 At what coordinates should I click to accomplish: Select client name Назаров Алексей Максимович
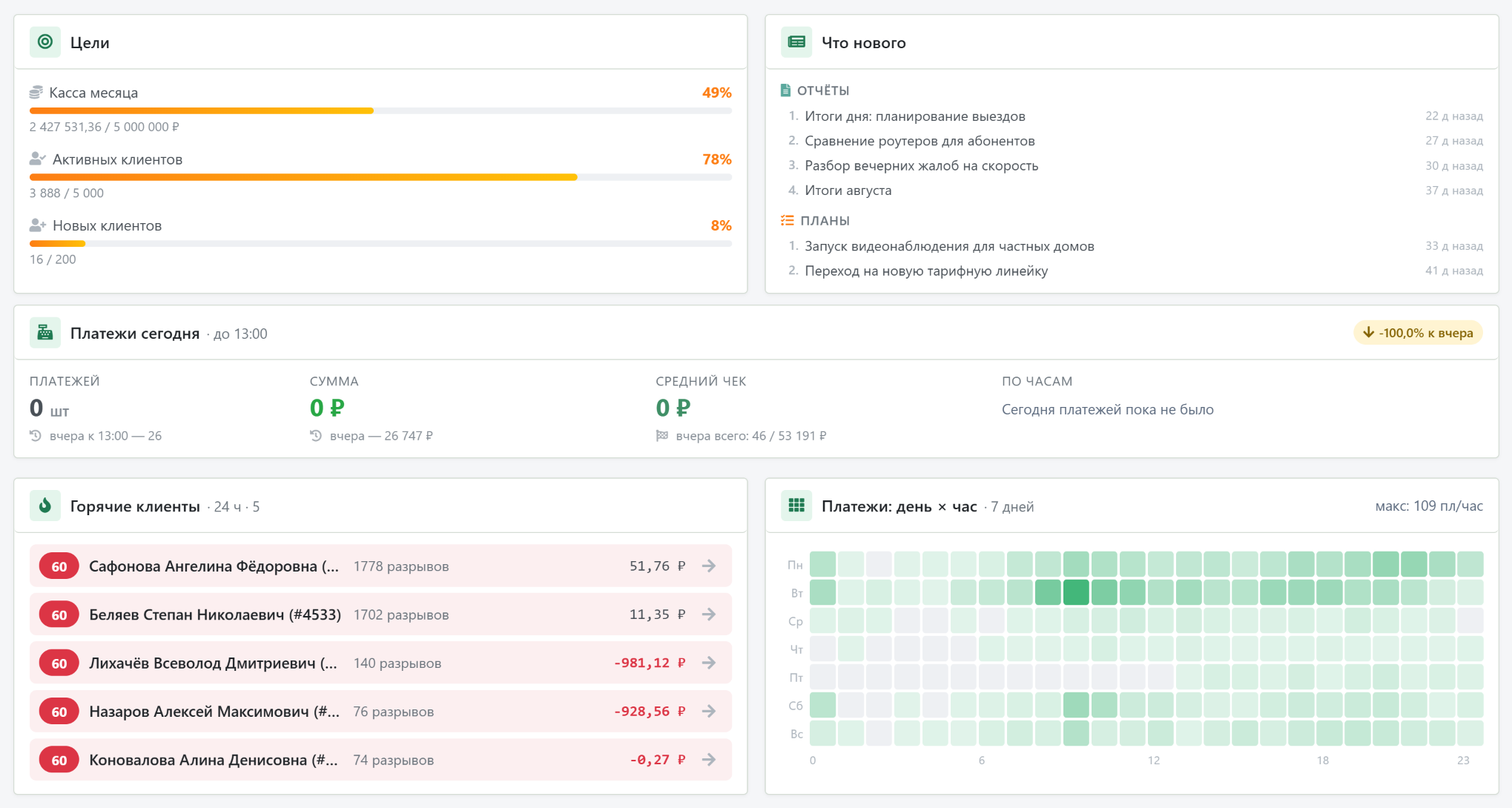pyautogui.click(x=214, y=712)
